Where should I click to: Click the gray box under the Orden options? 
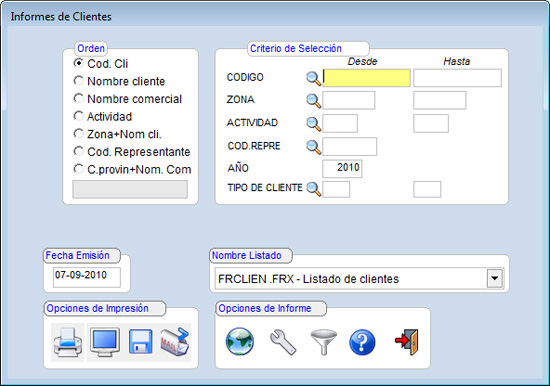(x=130, y=189)
